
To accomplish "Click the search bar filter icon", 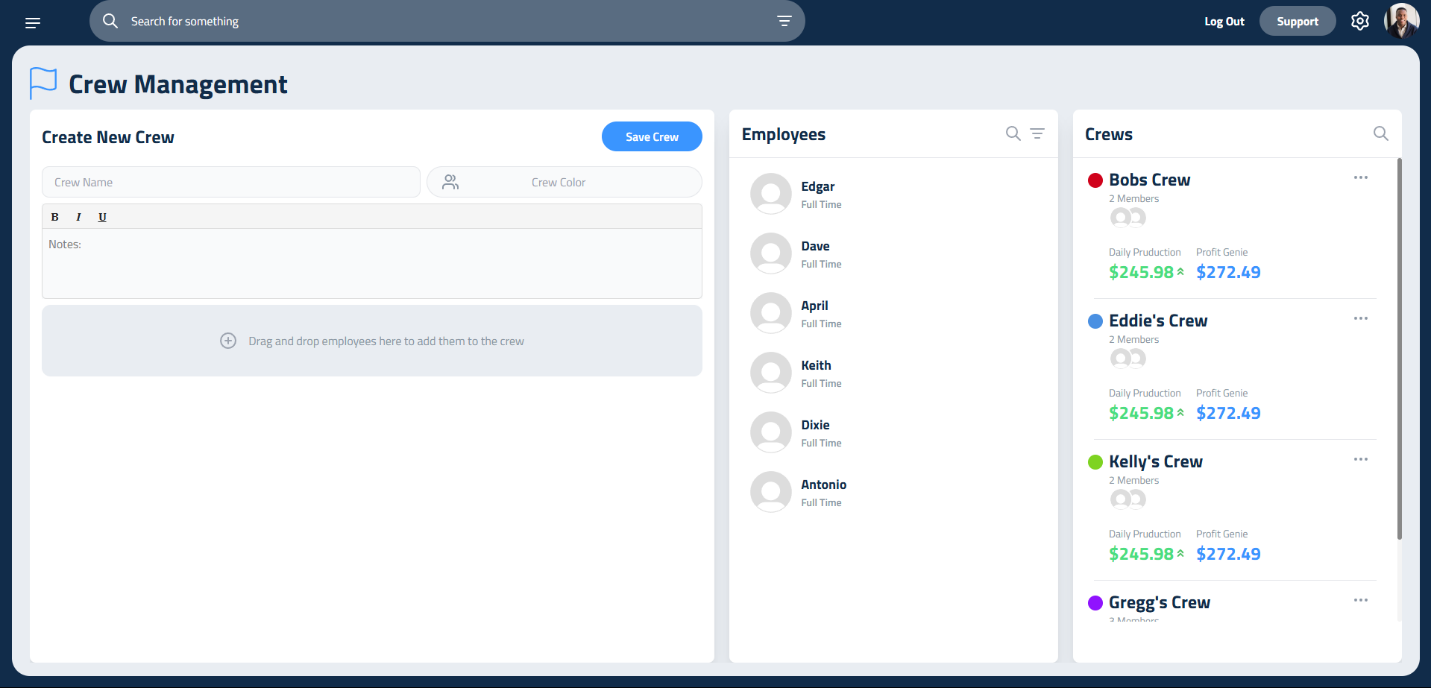I will pyautogui.click(x=784, y=21).
